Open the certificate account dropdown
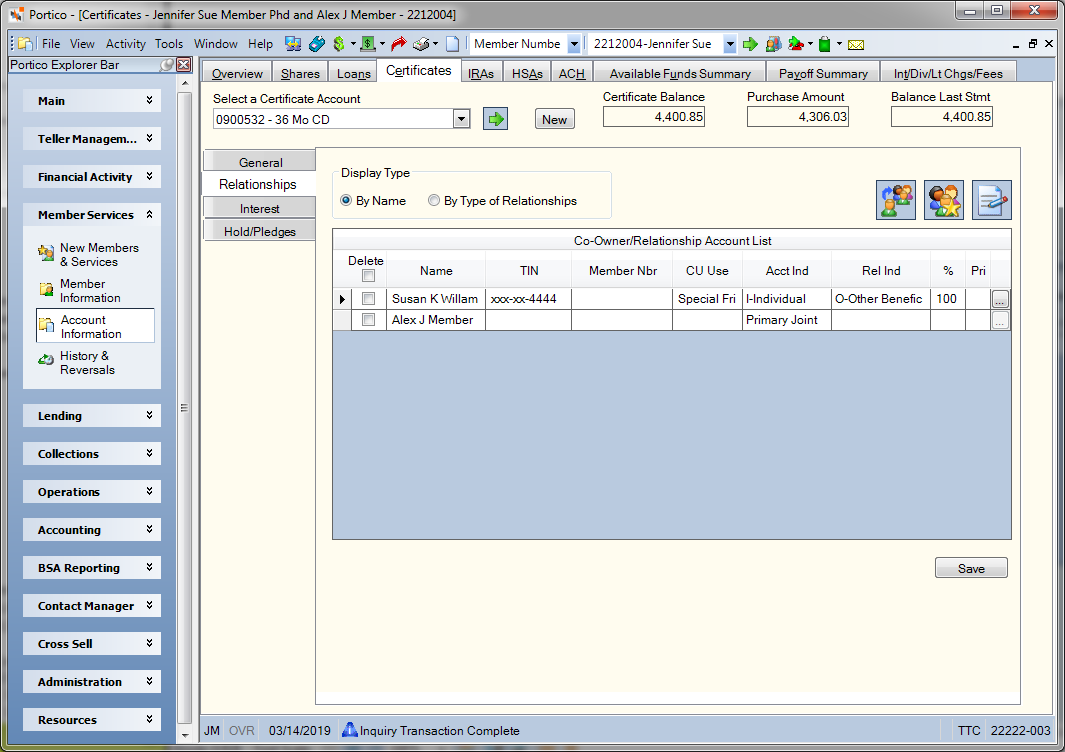 (x=461, y=119)
